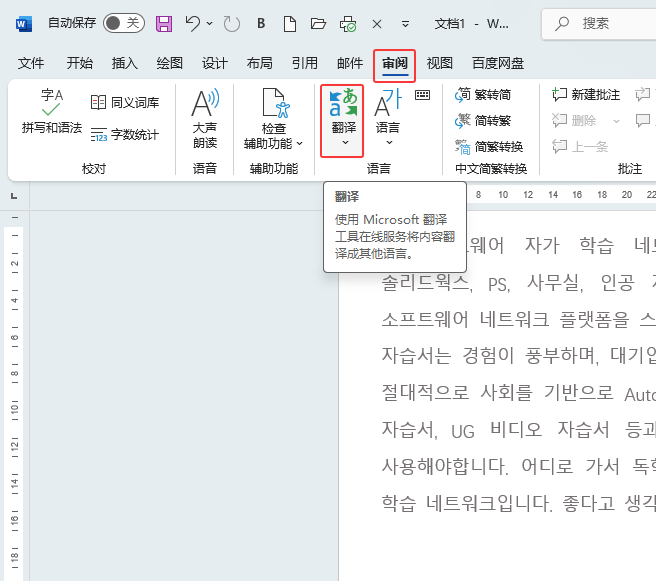656x581 pixels.
Task: Click the small keyboard input icon
Action: [x=422, y=95]
